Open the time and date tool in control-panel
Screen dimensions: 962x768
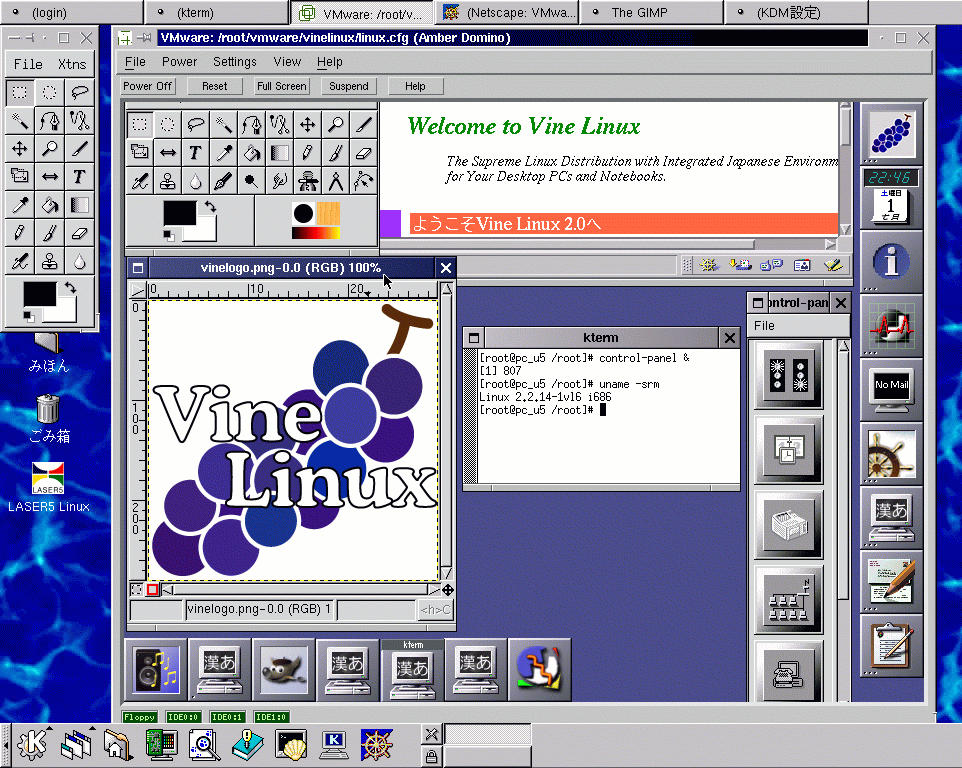click(x=788, y=450)
